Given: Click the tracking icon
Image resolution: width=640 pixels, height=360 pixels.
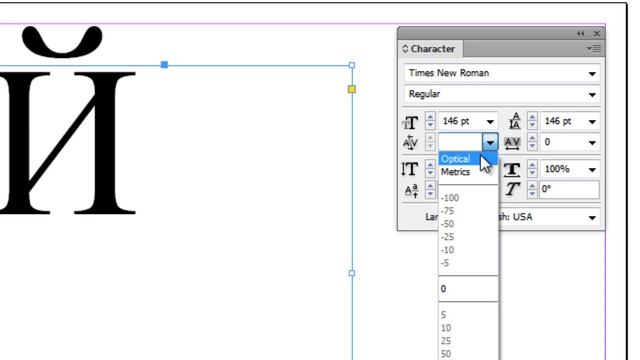Looking at the screenshot, I should coord(512,143).
